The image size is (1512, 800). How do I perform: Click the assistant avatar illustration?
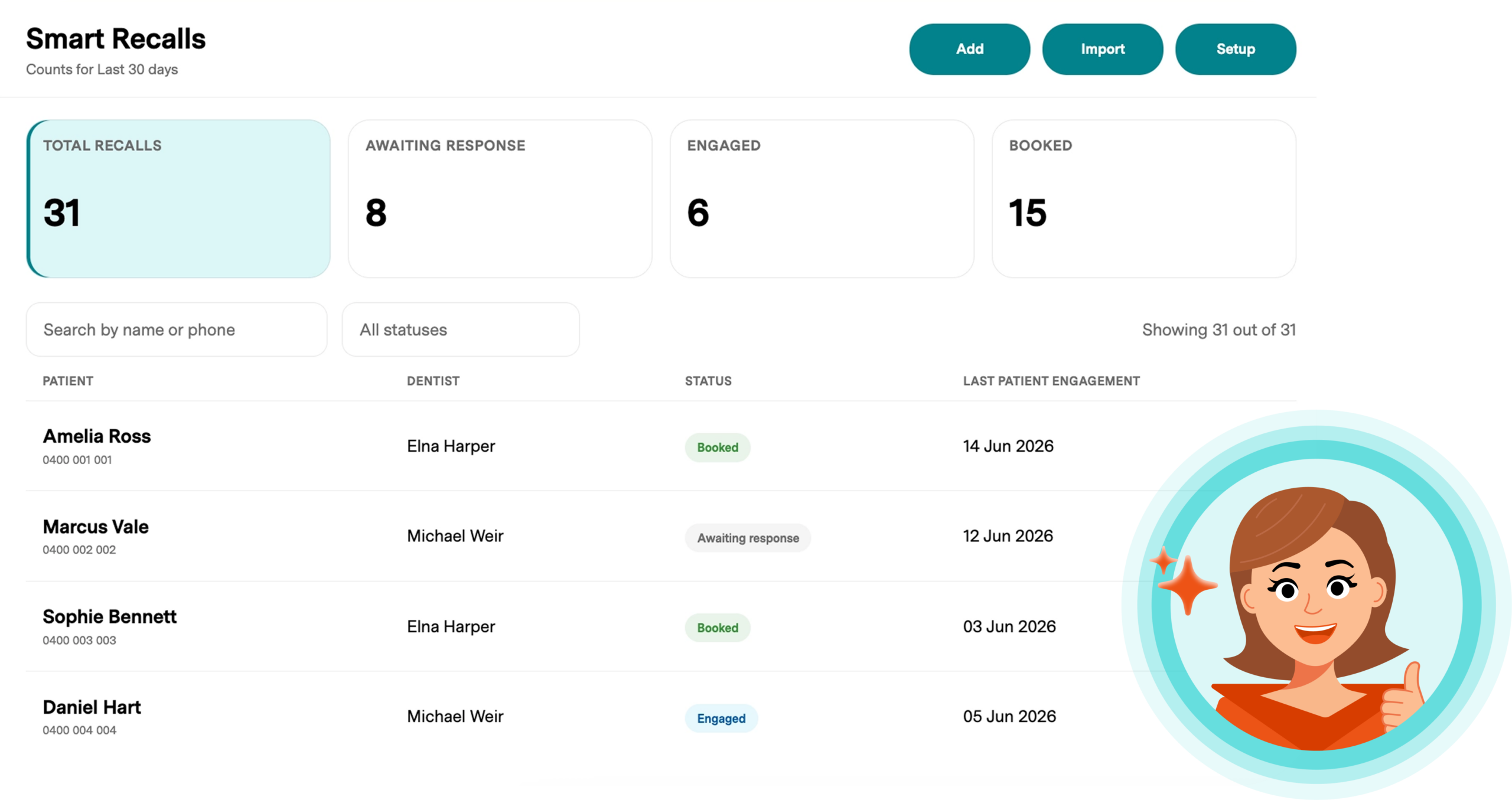pos(1316,605)
